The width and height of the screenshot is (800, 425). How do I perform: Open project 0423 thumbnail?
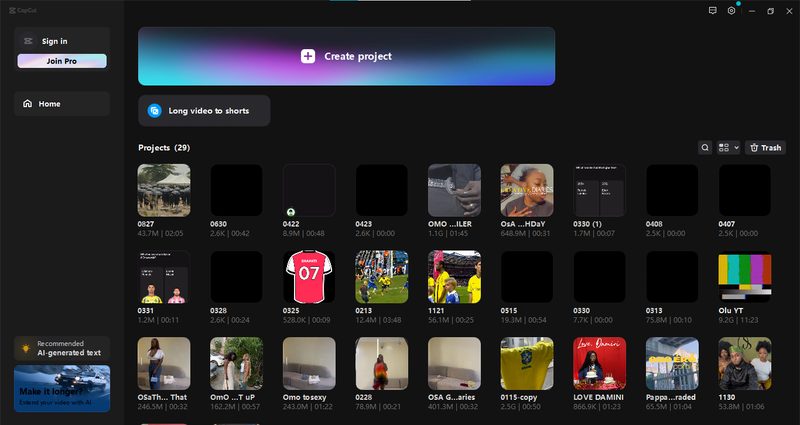pyautogui.click(x=382, y=190)
